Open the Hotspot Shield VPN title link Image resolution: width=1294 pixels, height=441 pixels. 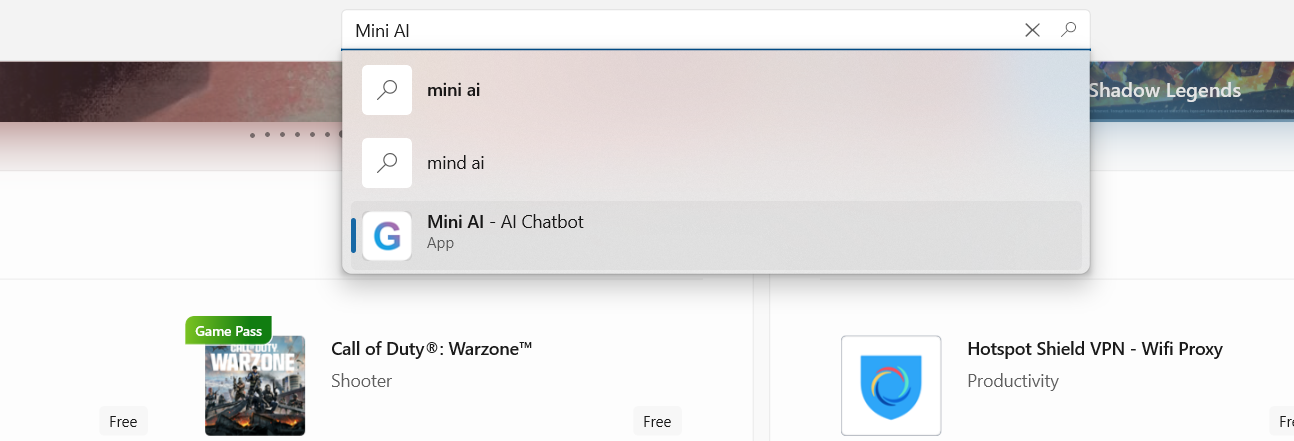pos(1095,349)
